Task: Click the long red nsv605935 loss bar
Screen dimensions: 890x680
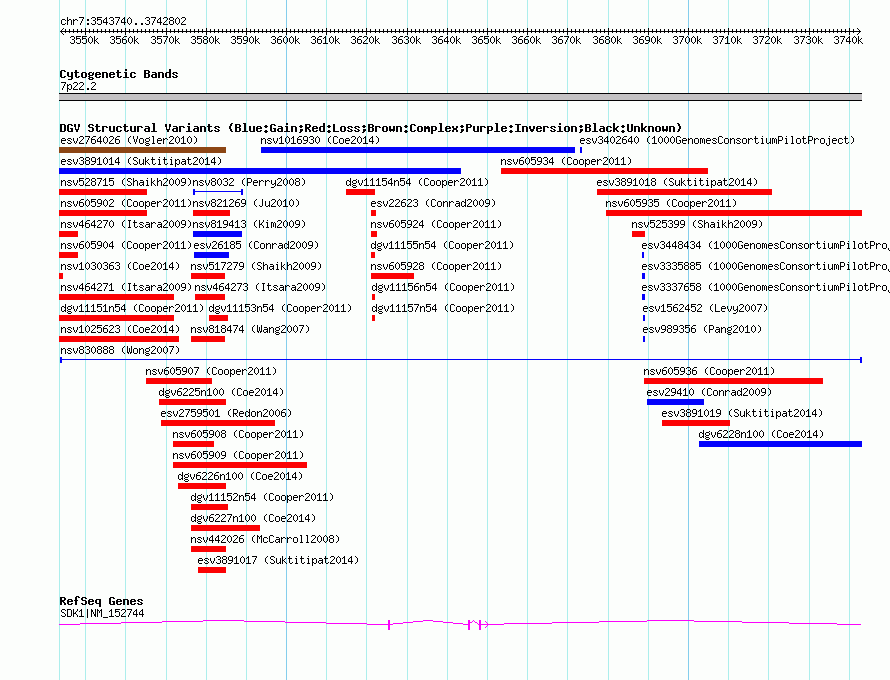Action: (x=734, y=213)
